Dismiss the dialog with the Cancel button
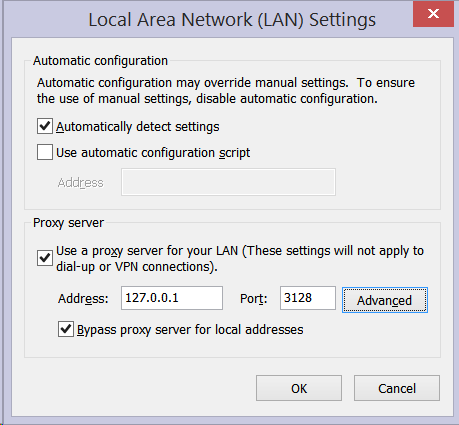 click(x=397, y=388)
